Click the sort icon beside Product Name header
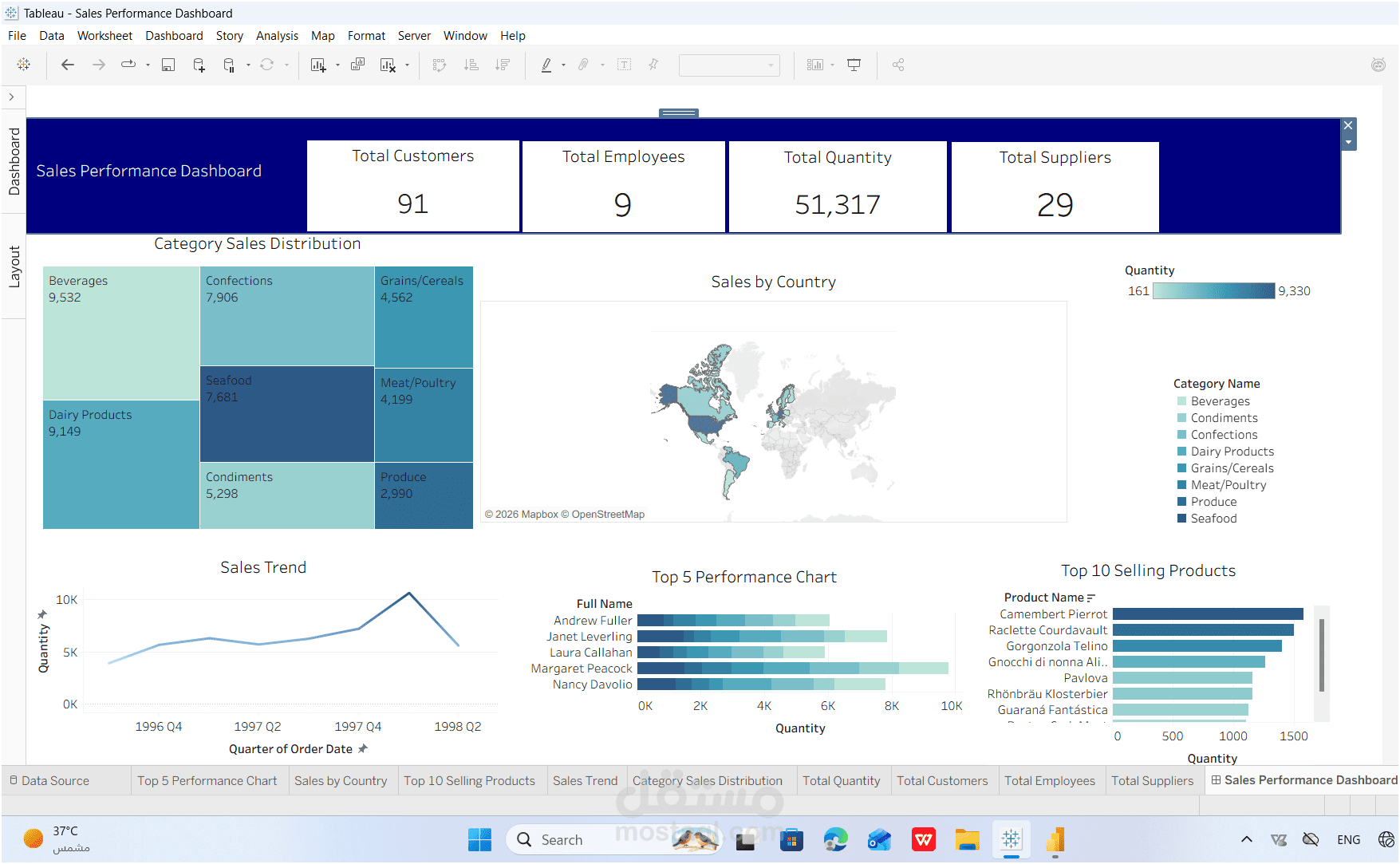Viewport: 1400px width, 864px height. pyautogui.click(x=1091, y=598)
